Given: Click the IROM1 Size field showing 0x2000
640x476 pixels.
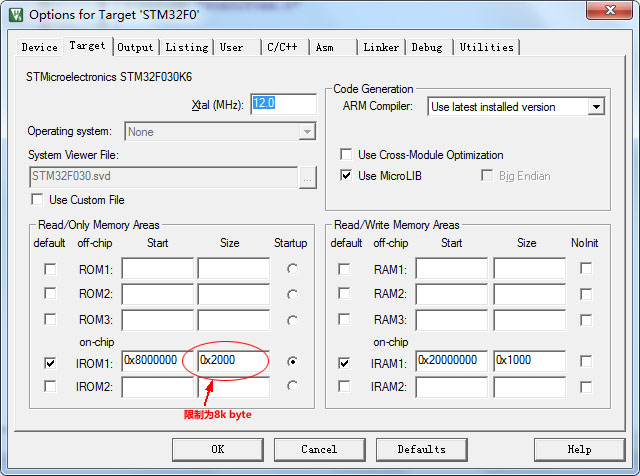Looking at the screenshot, I should 233,361.
